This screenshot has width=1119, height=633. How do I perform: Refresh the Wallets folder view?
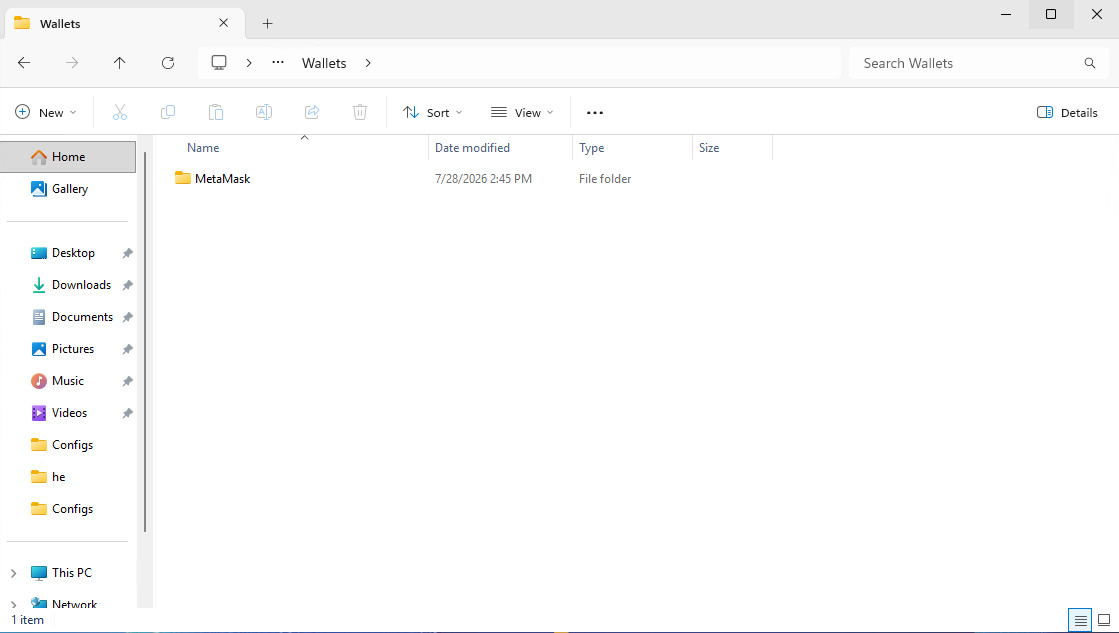click(168, 63)
